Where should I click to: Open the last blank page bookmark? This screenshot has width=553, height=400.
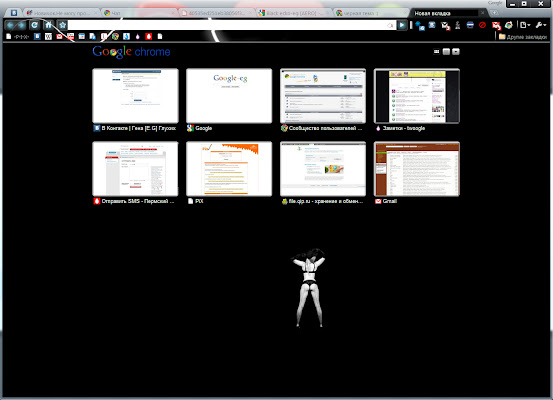[x=160, y=36]
